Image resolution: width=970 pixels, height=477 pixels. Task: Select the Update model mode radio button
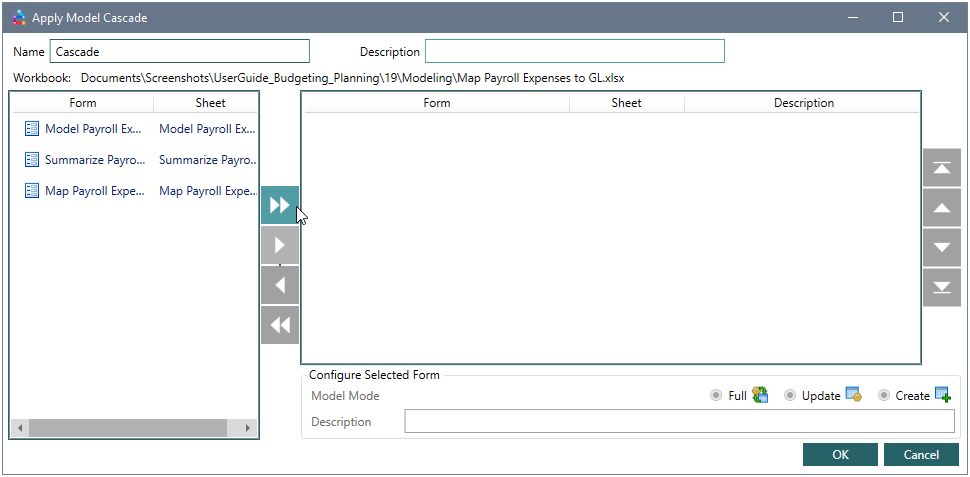pyautogui.click(x=790, y=396)
